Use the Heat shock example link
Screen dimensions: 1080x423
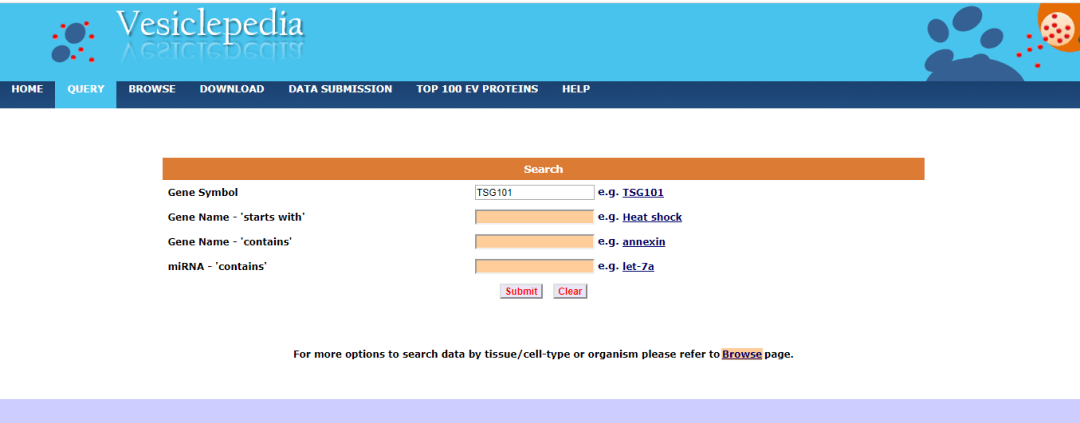click(x=652, y=218)
